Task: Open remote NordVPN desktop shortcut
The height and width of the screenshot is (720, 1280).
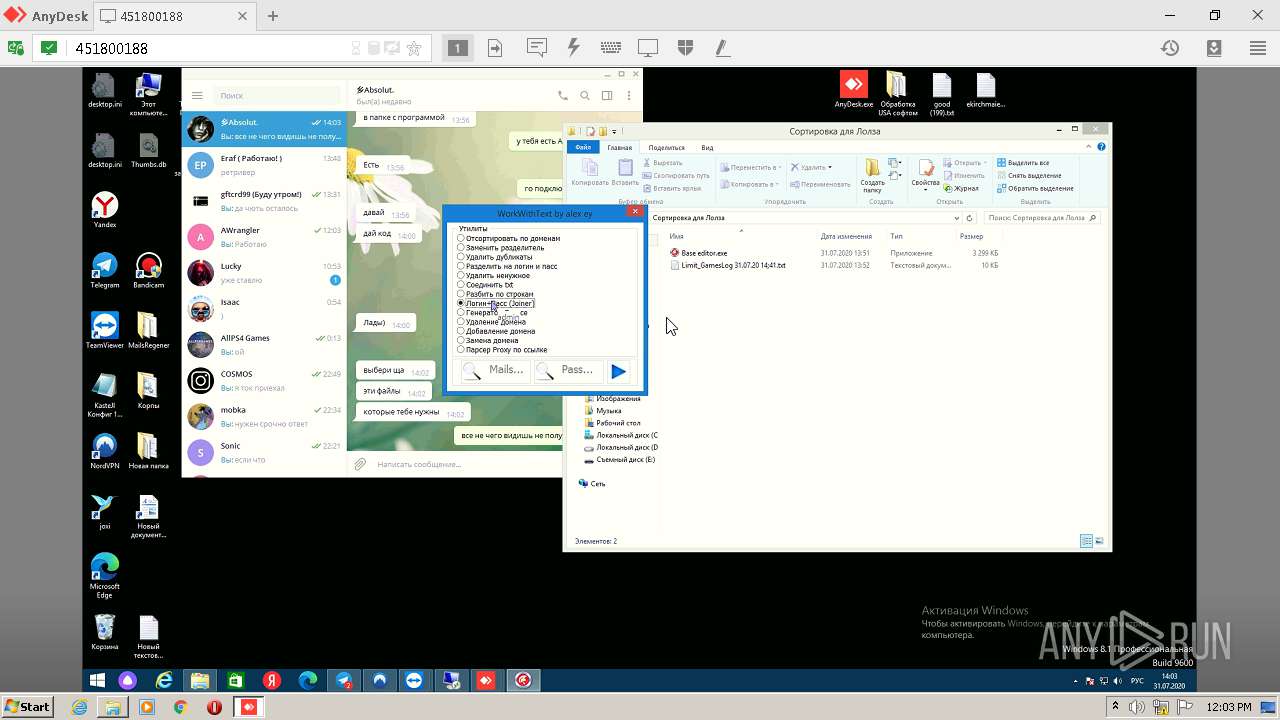Action: tap(105, 450)
